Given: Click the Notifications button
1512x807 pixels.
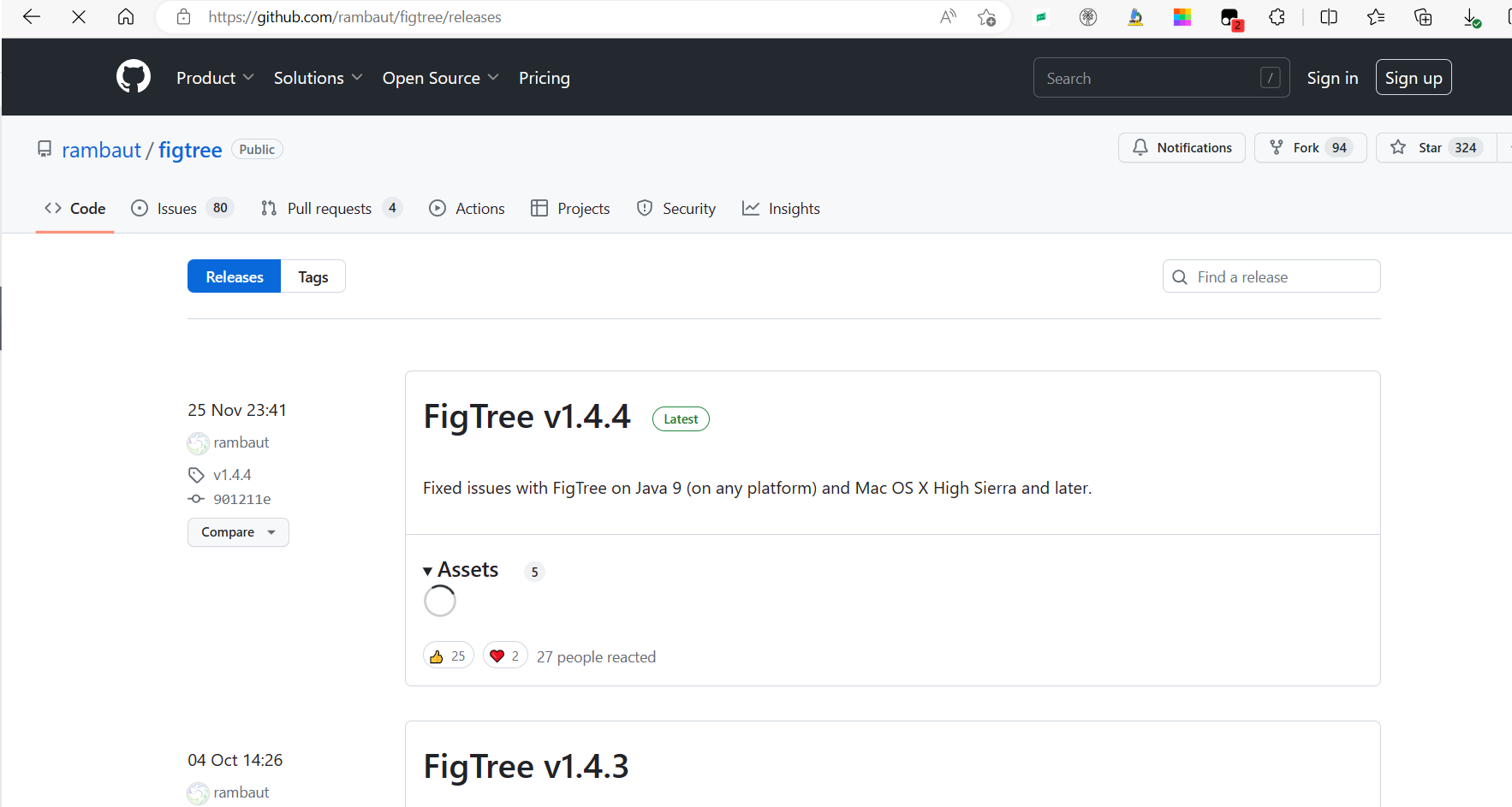Looking at the screenshot, I should (x=1182, y=148).
